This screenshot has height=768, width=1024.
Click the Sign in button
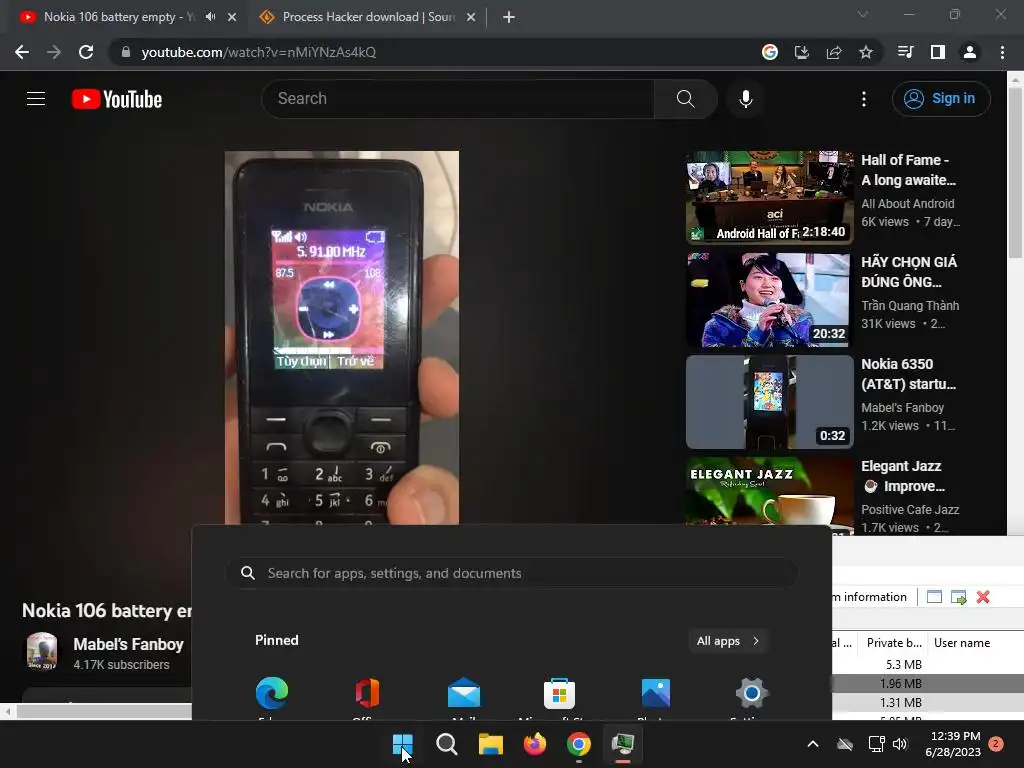pyautogui.click(x=941, y=99)
